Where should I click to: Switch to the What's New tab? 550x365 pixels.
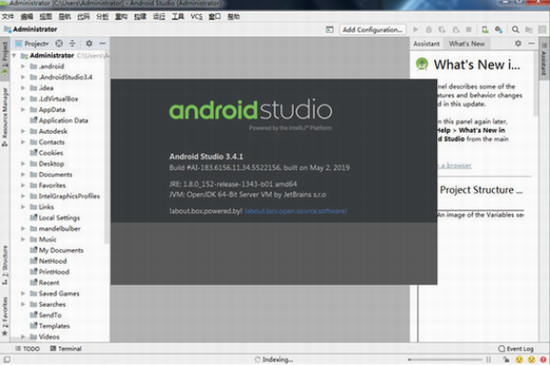[467, 43]
